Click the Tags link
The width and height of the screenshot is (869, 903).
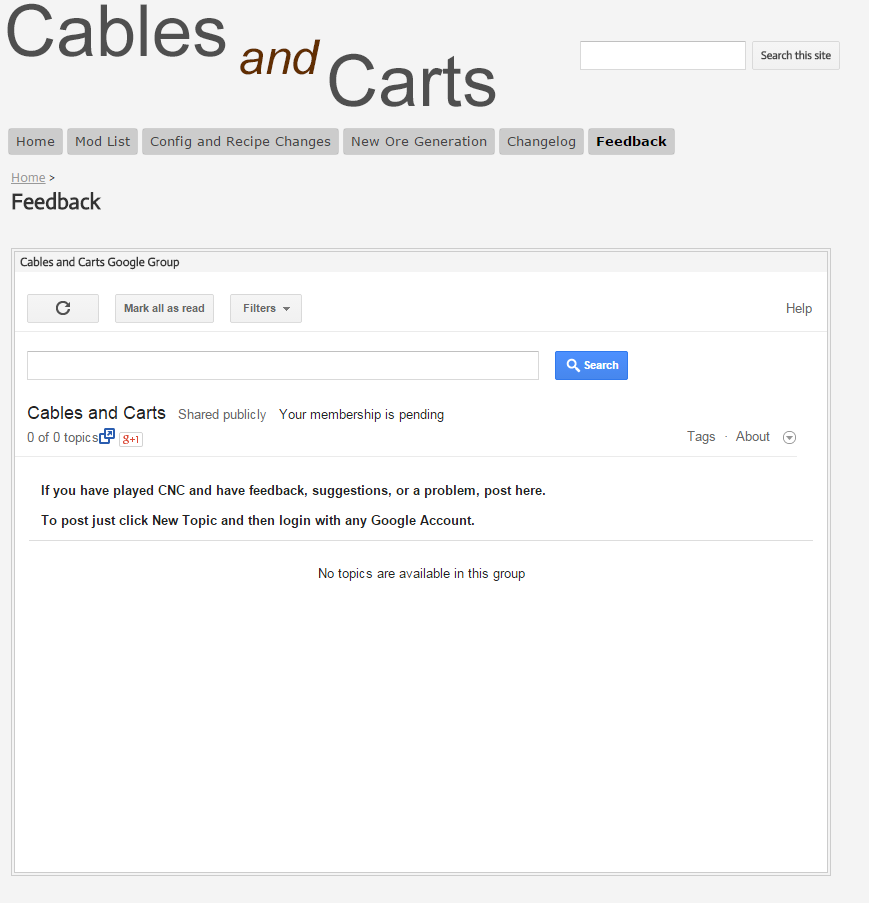(701, 436)
